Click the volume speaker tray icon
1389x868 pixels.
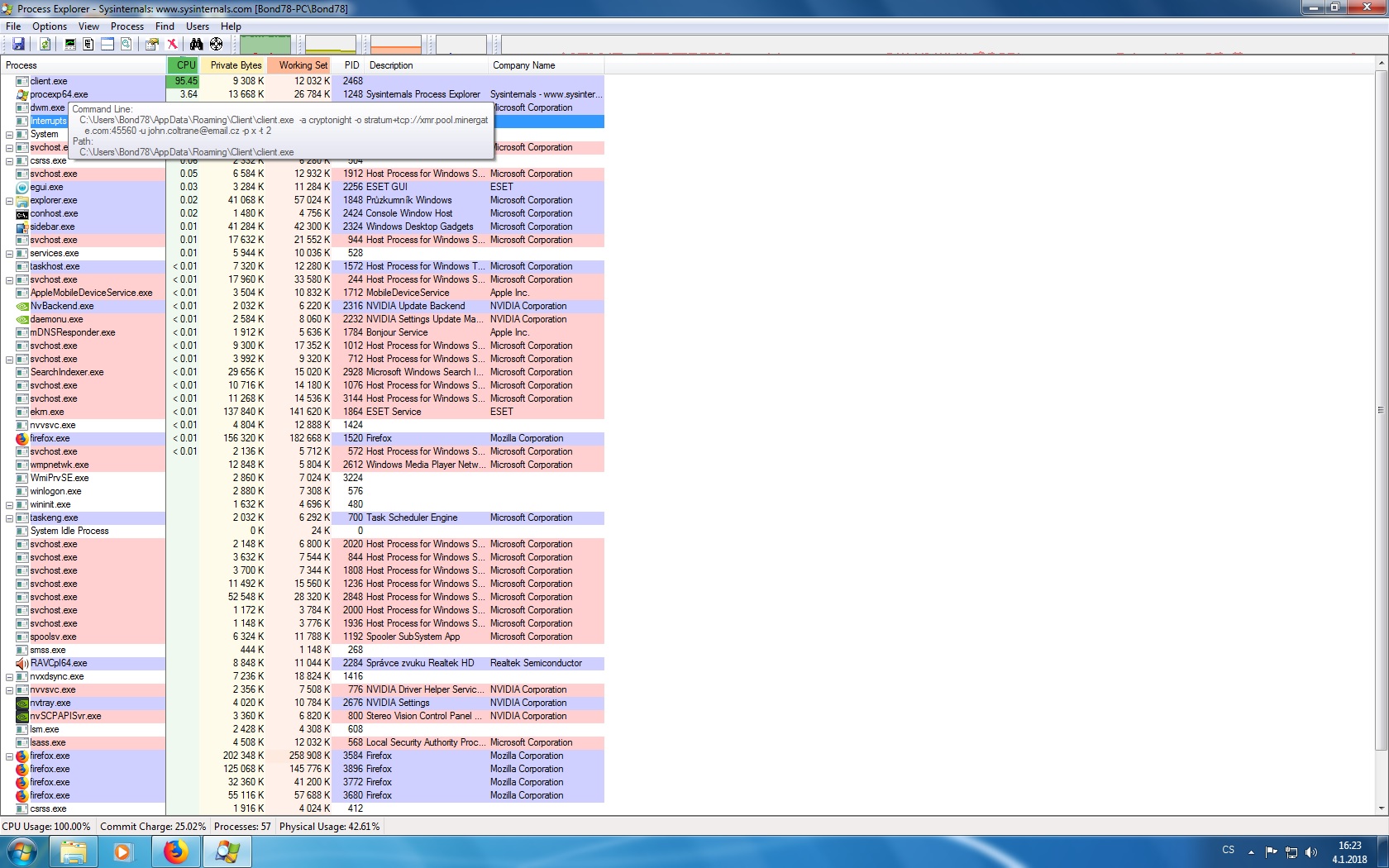point(1310,852)
